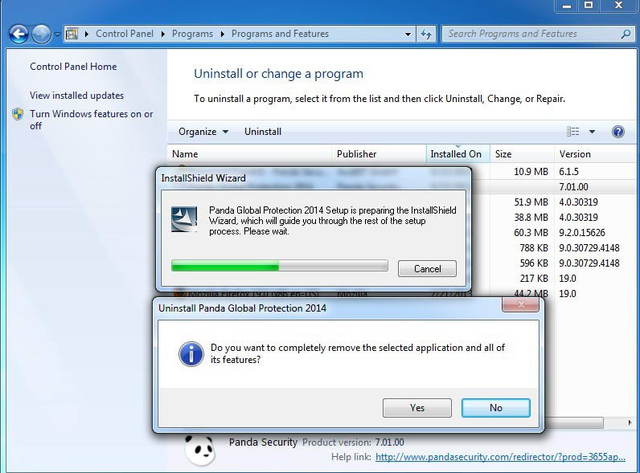The width and height of the screenshot is (640, 473).
Task: Click the Forward navigation arrow
Action: [x=41, y=34]
